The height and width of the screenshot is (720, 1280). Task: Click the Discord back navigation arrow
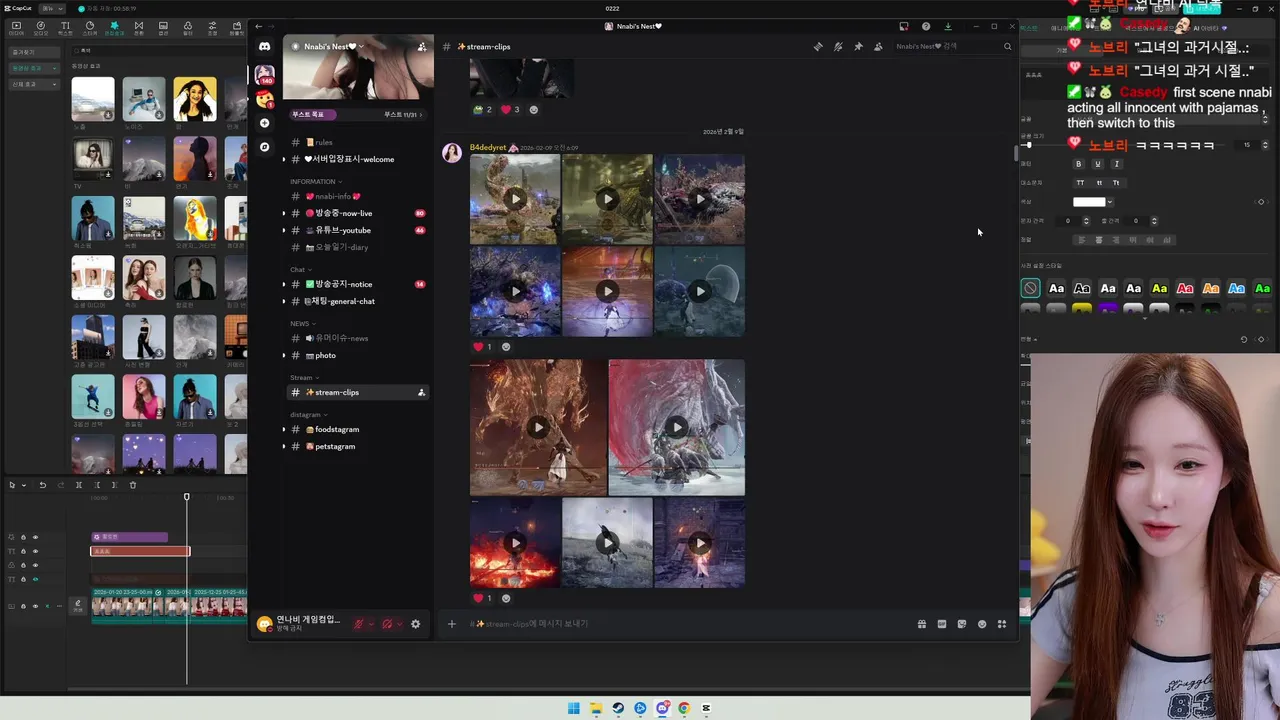pyautogui.click(x=259, y=26)
